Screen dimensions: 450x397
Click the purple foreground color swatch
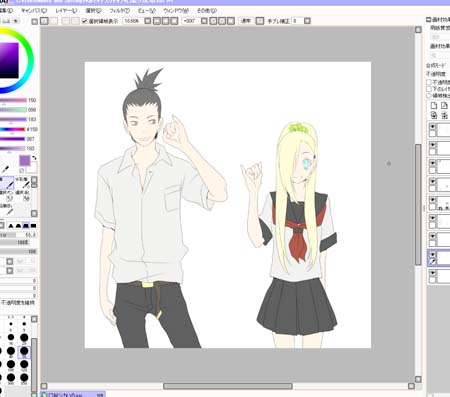pos(25,161)
